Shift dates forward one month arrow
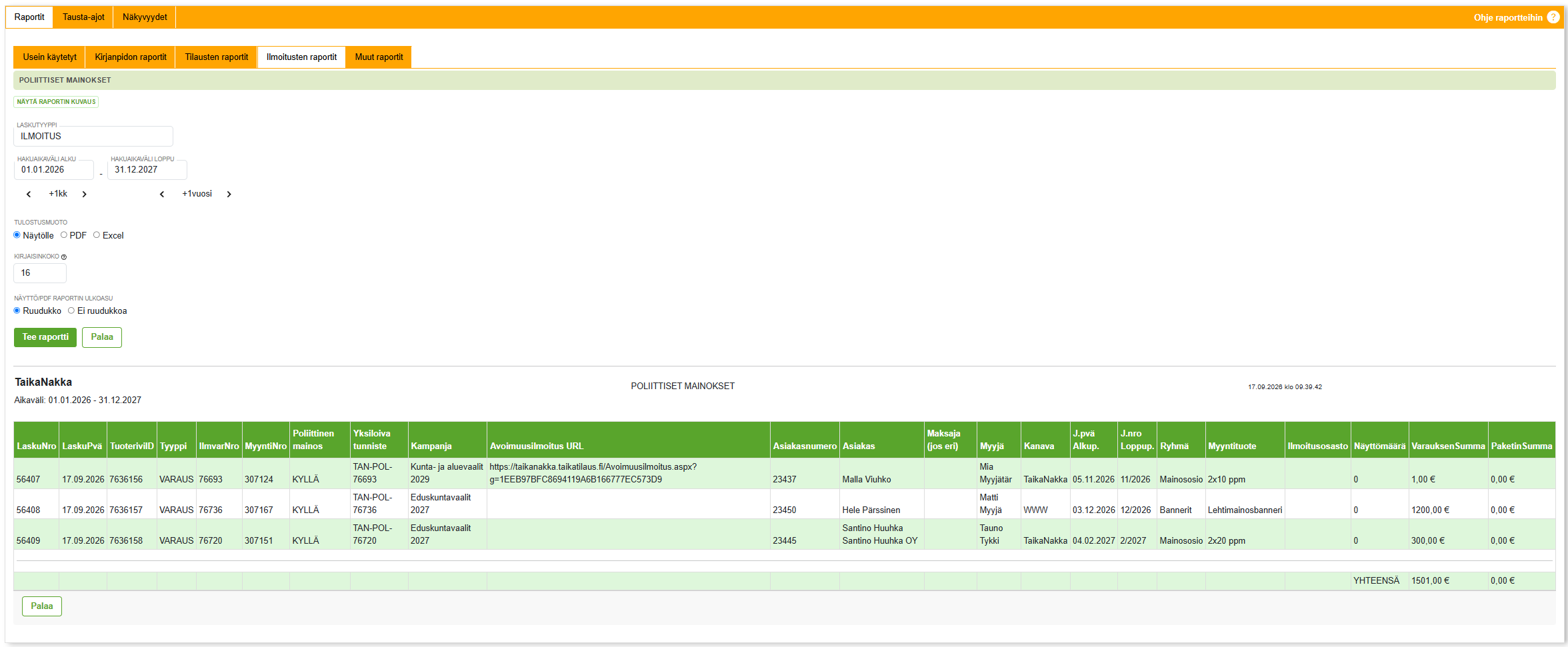Screen dimensions: 1568x647 [x=84, y=194]
